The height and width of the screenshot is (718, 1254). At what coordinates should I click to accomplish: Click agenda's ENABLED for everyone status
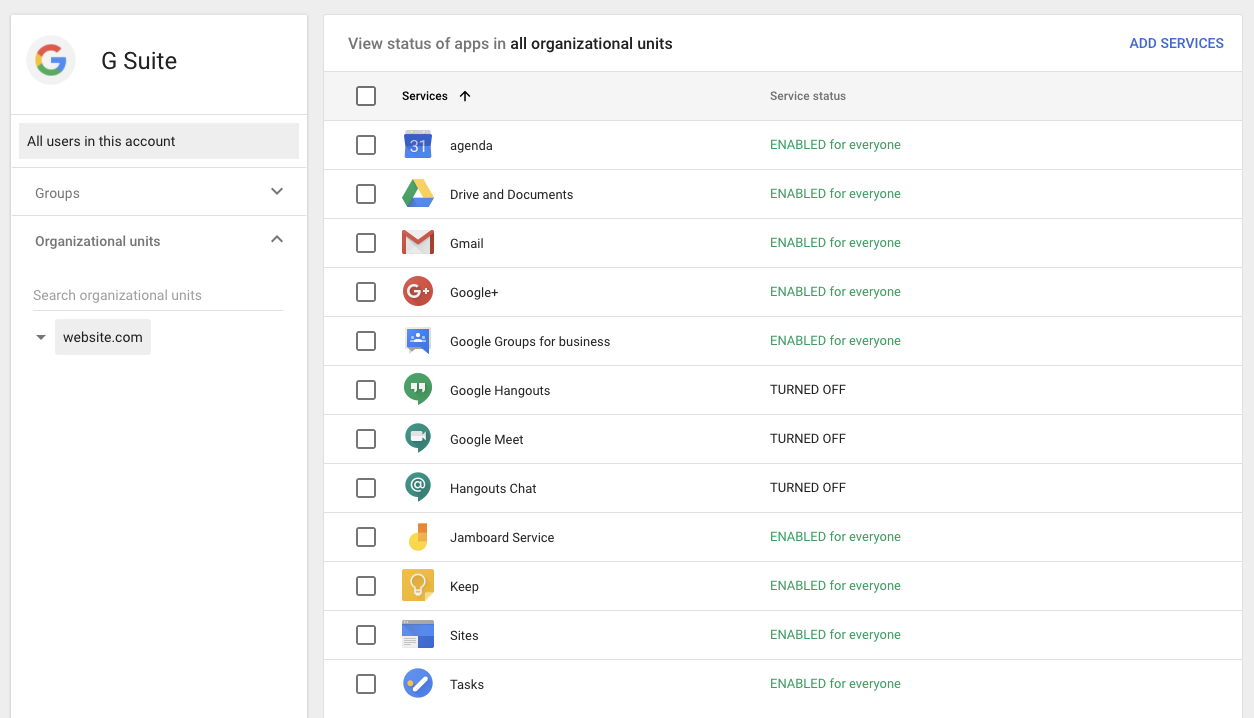835,145
